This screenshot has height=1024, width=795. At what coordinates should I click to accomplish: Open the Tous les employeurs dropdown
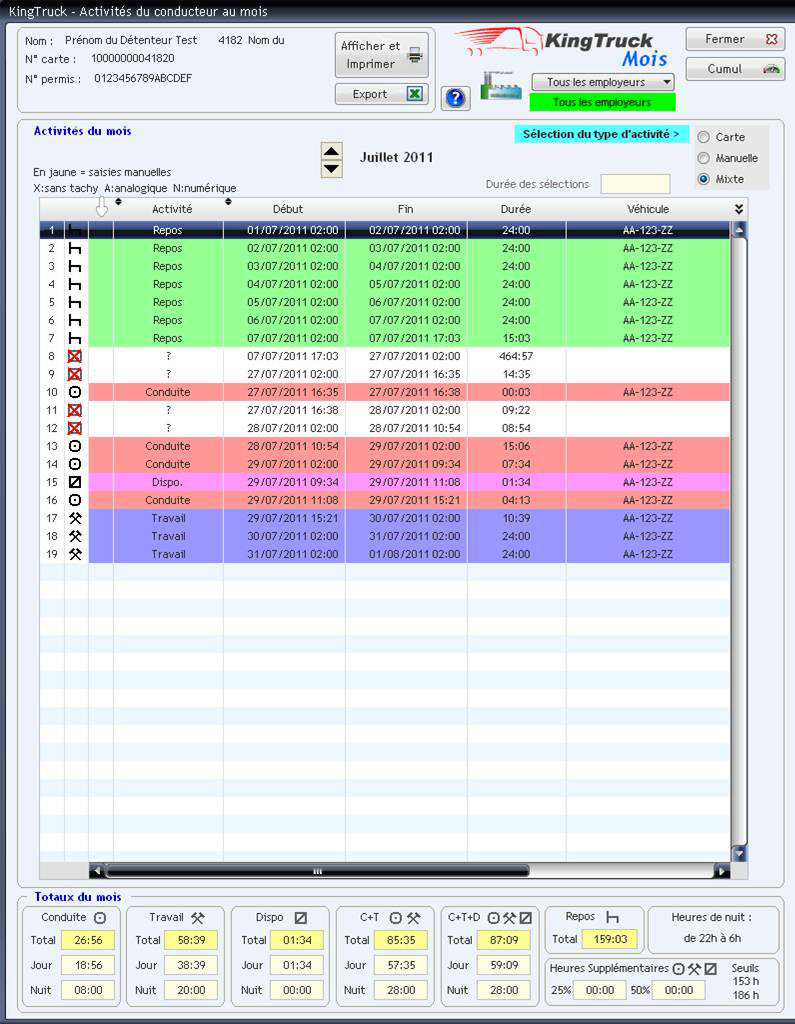602,82
